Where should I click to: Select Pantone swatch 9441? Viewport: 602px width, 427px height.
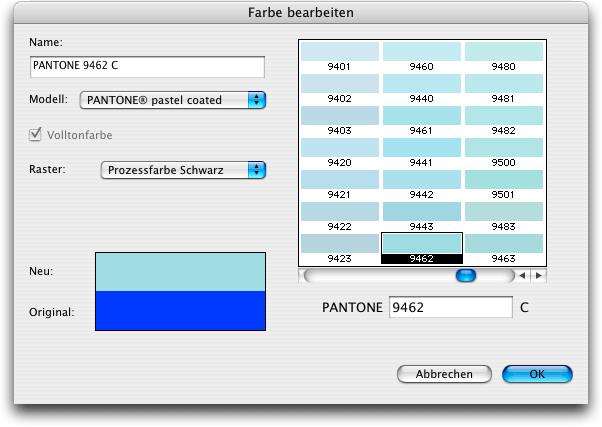422,152
